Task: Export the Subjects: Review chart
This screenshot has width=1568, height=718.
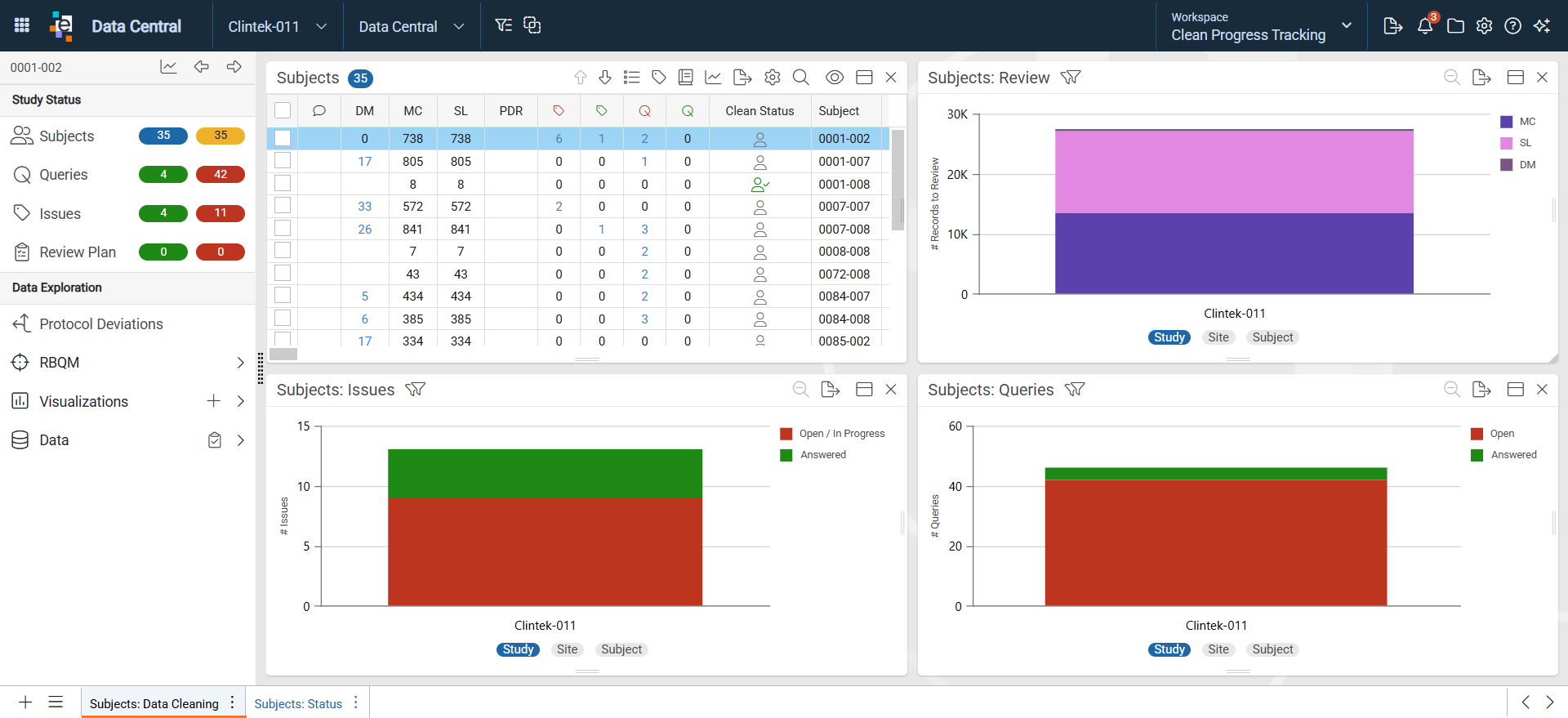Action: pyautogui.click(x=1481, y=77)
